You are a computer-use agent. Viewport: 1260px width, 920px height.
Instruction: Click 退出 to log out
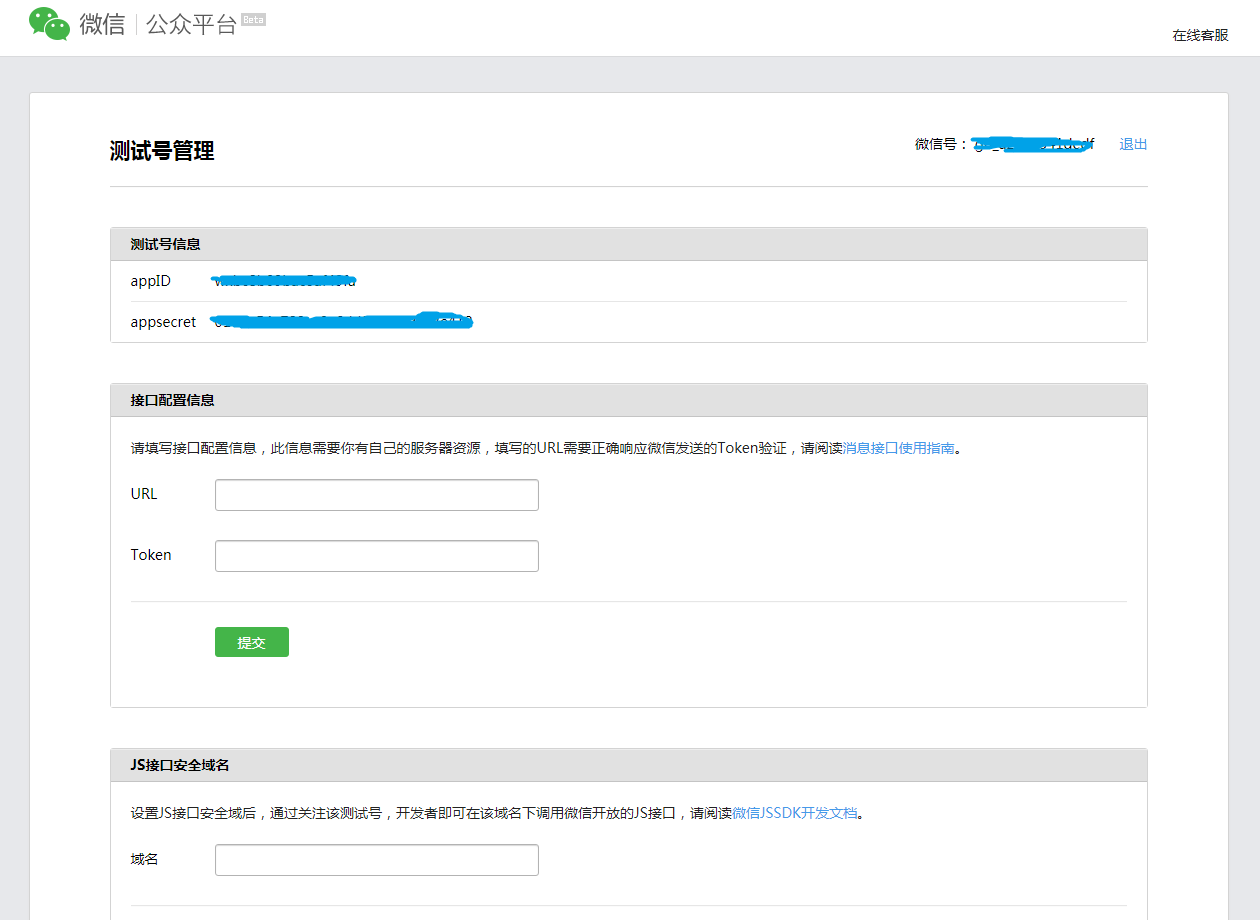(x=1133, y=144)
